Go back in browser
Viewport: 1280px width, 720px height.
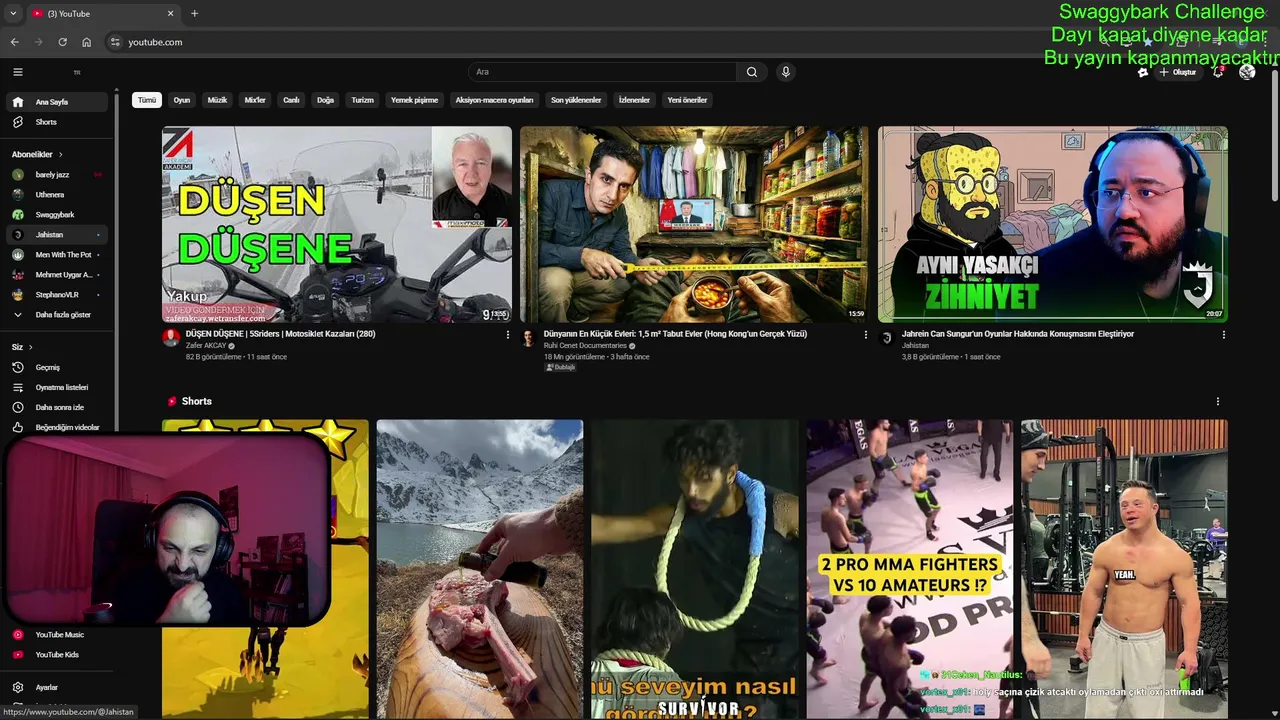coord(14,42)
